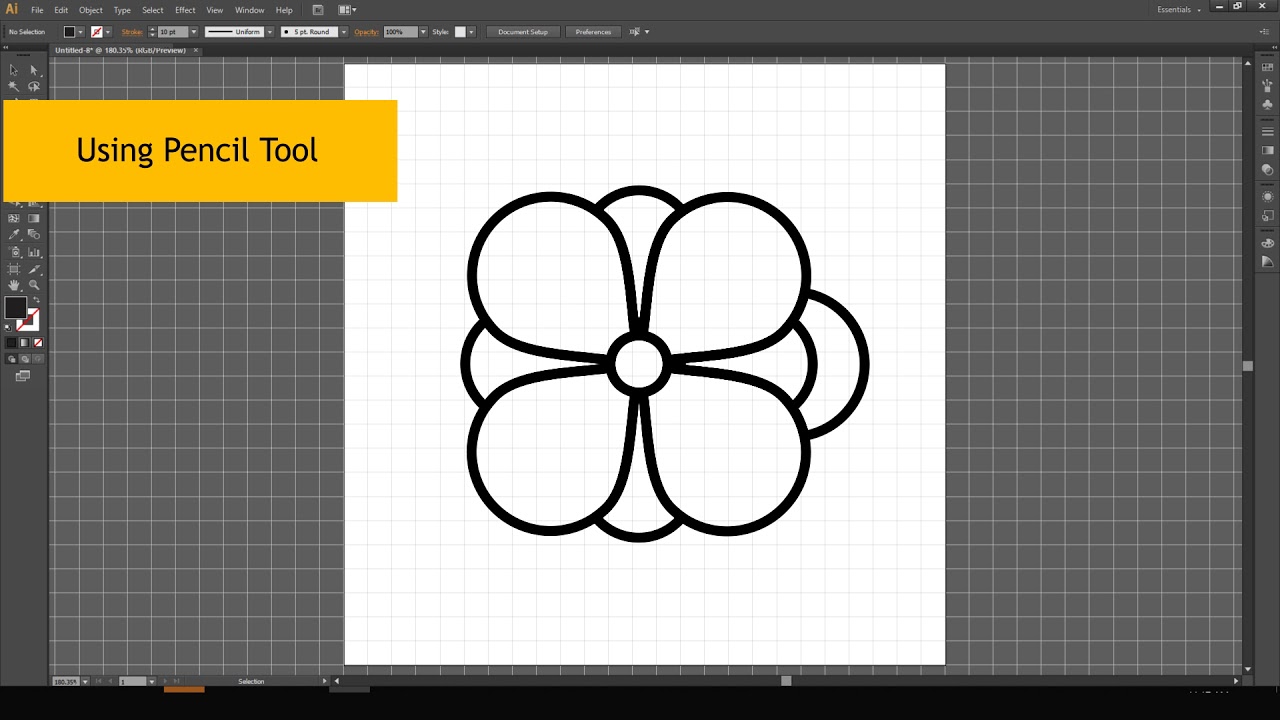Open the Appearance panel icon
Screen dimensions: 1280x720
tap(1267, 196)
